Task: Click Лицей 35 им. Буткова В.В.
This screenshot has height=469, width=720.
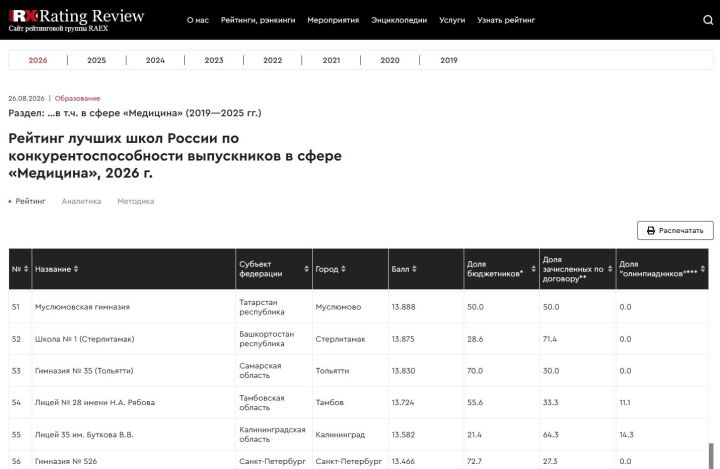Action: tap(84, 435)
